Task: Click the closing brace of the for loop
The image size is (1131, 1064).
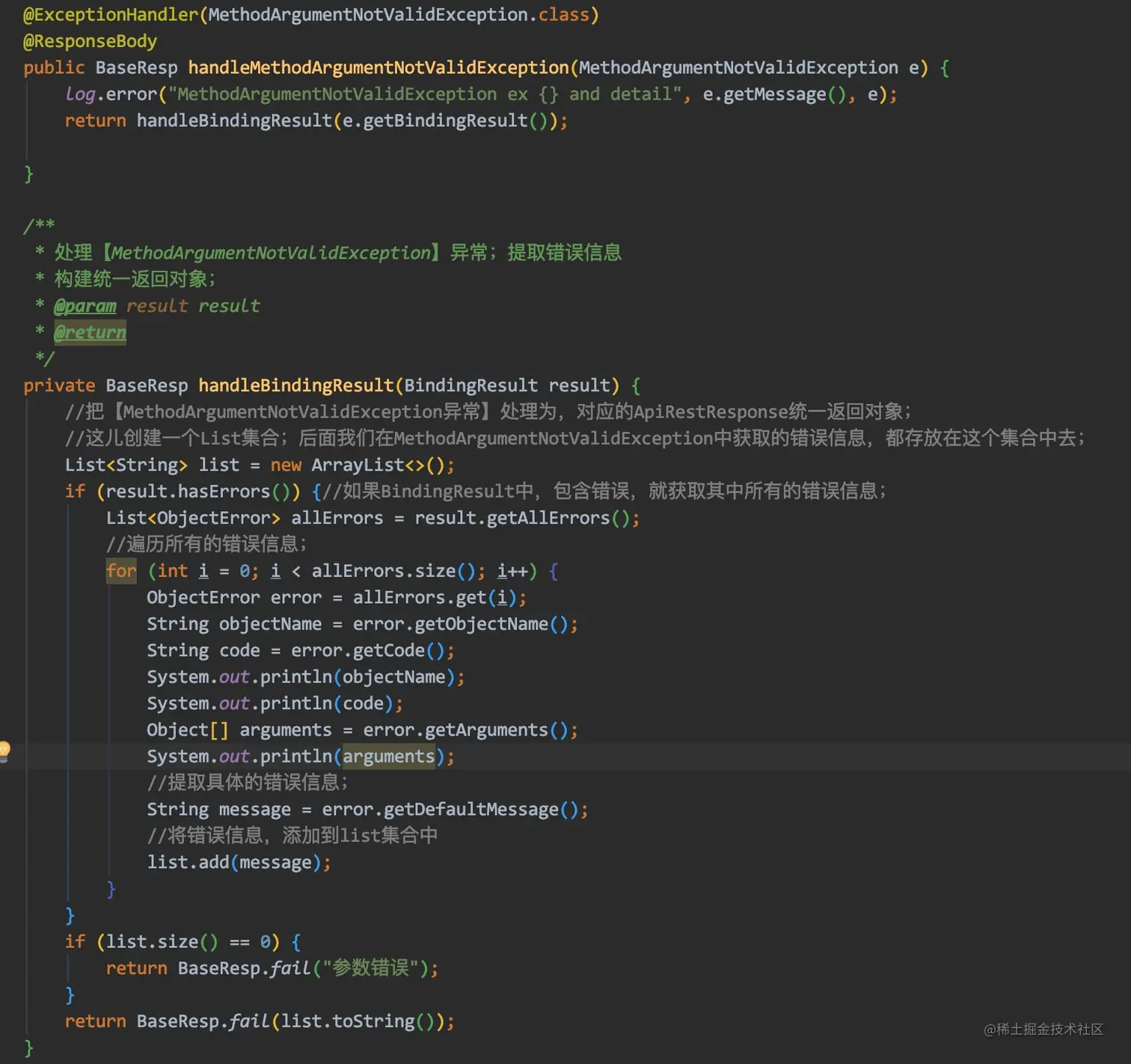Action: (111, 889)
